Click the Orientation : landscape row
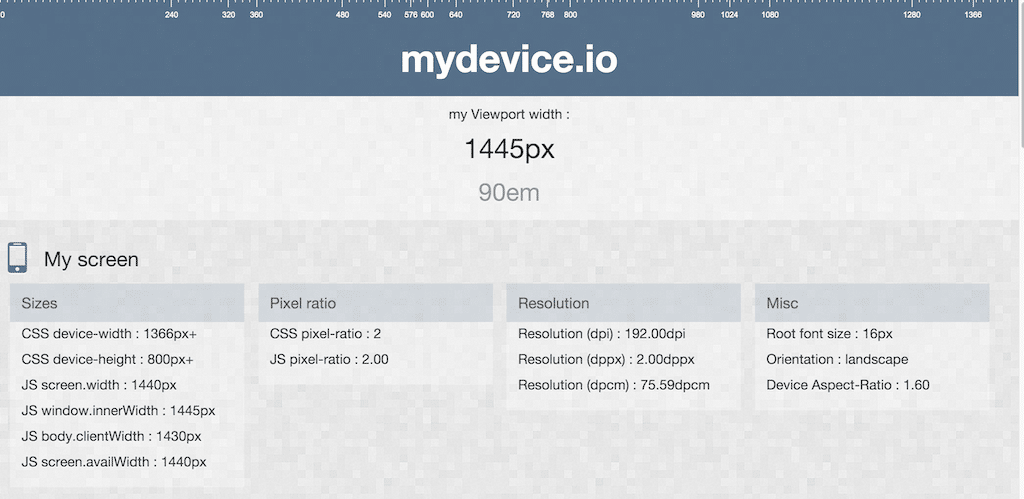The width and height of the screenshot is (1024, 499). (x=837, y=359)
